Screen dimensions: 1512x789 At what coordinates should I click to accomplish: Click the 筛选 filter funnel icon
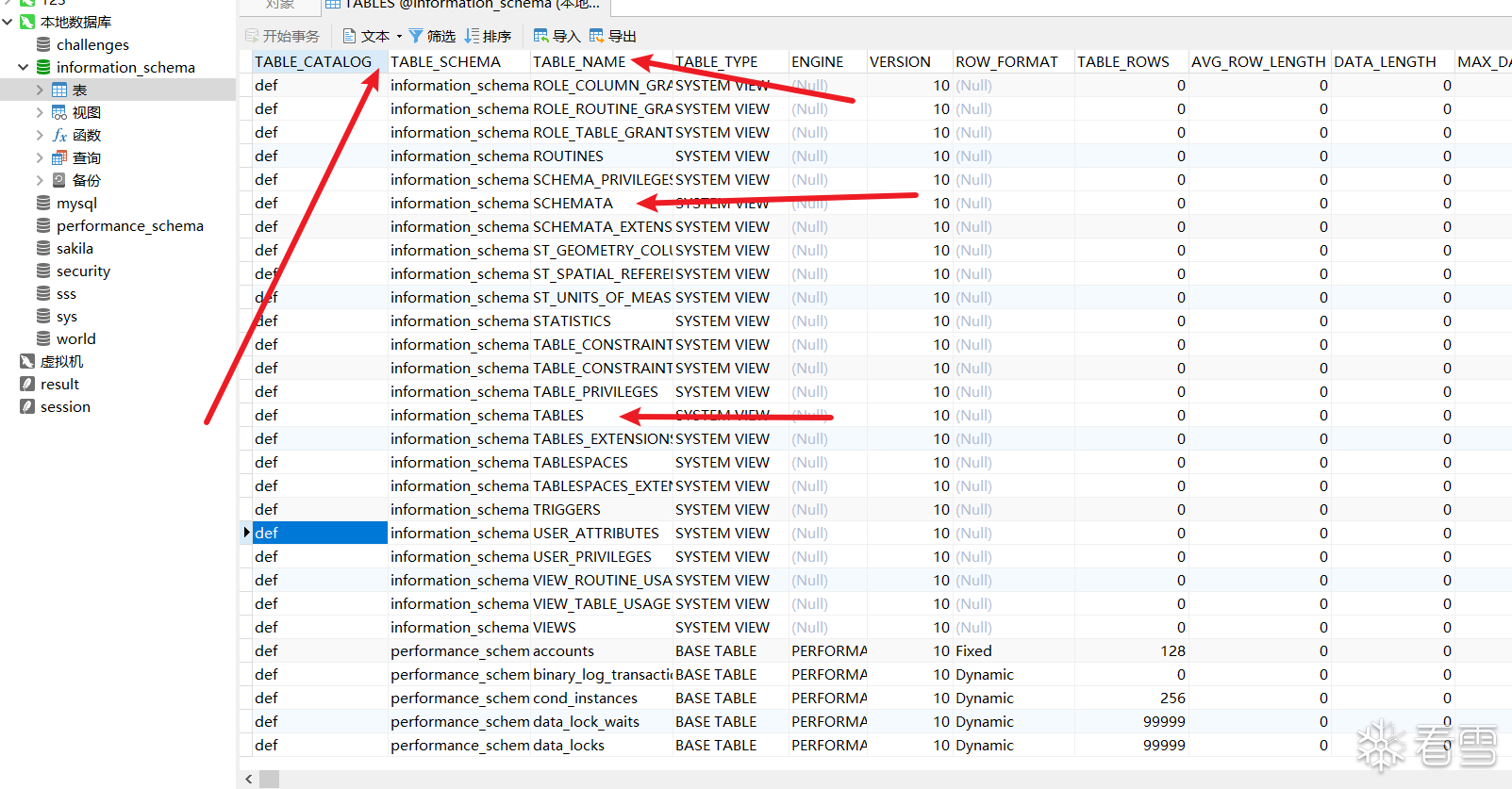pyautogui.click(x=415, y=36)
